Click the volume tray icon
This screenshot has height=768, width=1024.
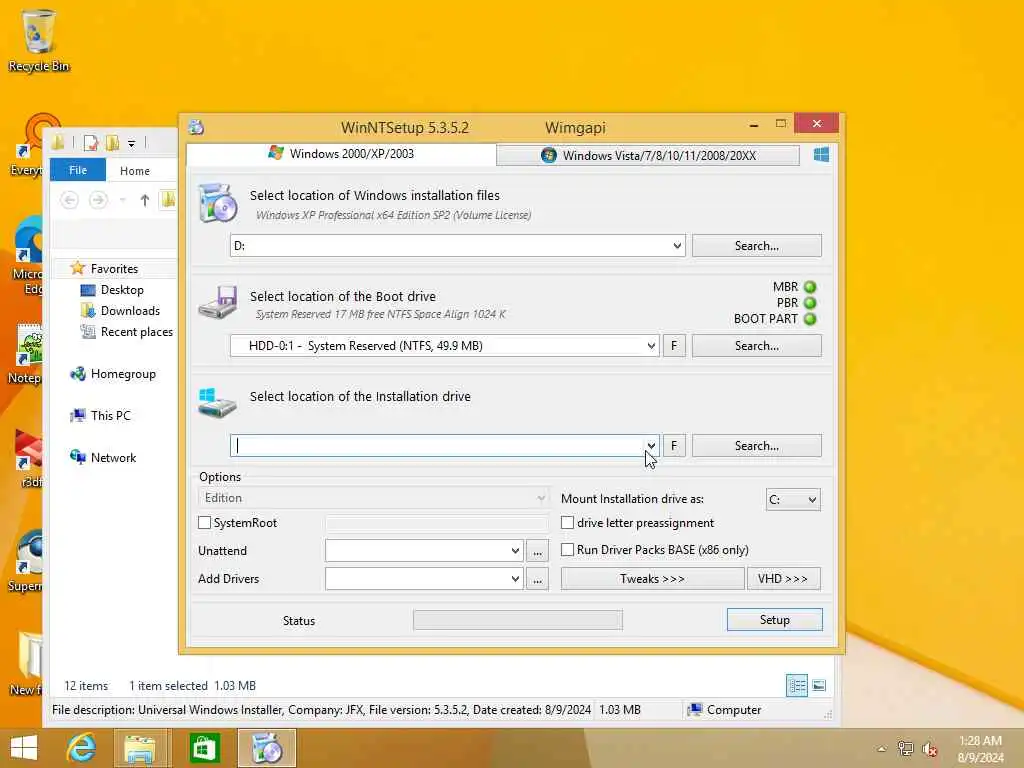click(x=929, y=750)
